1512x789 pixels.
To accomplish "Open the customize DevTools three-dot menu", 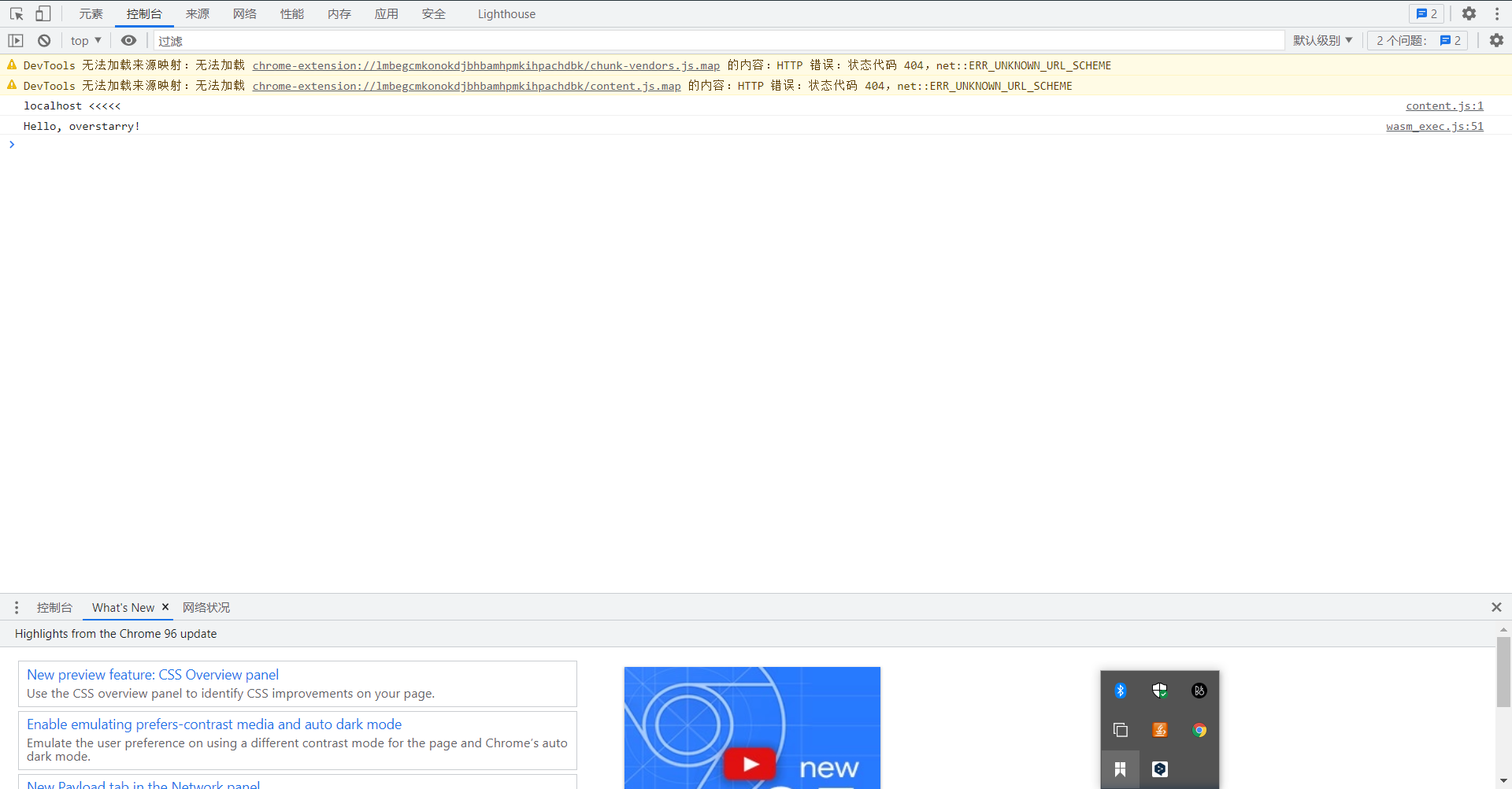I will (1497, 13).
